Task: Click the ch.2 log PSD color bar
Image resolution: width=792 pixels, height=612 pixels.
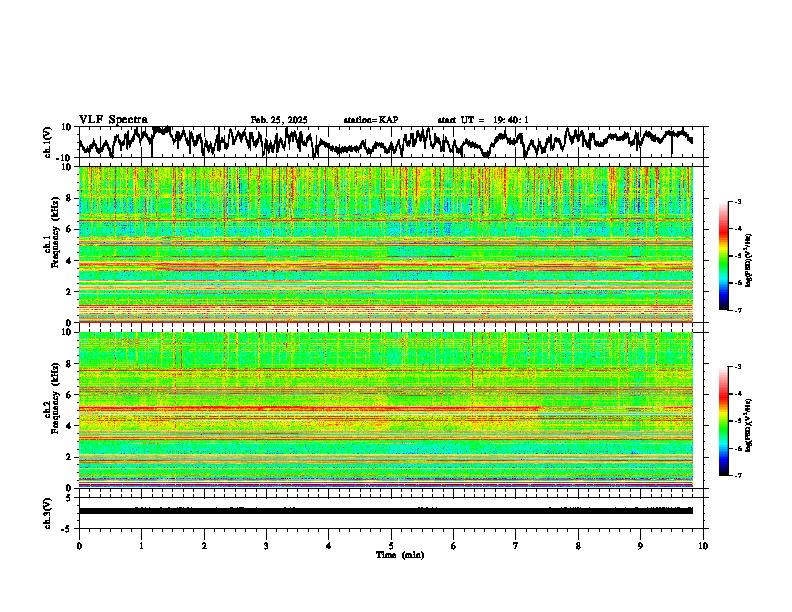Action: (x=723, y=421)
